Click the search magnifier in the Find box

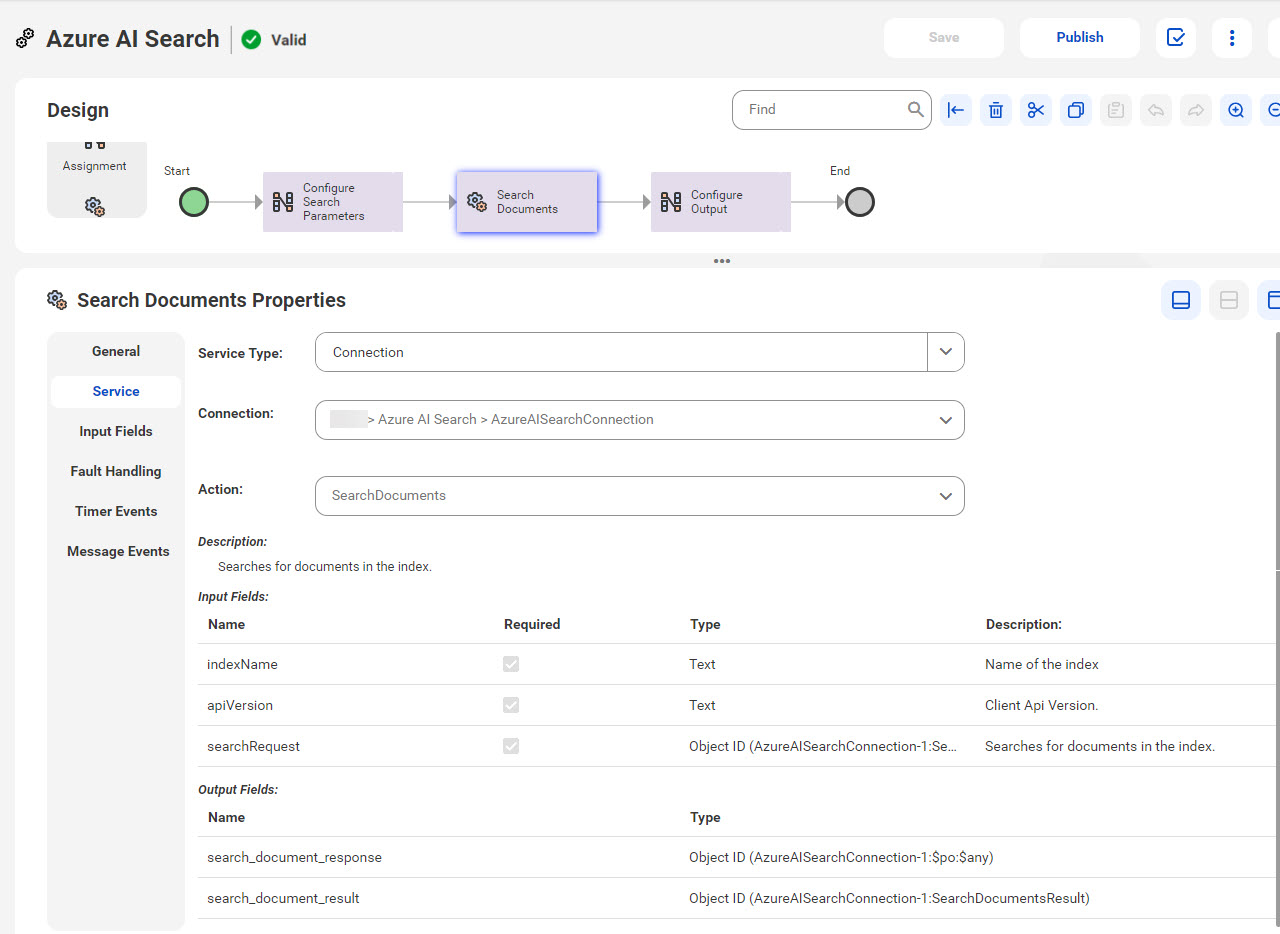tap(915, 110)
